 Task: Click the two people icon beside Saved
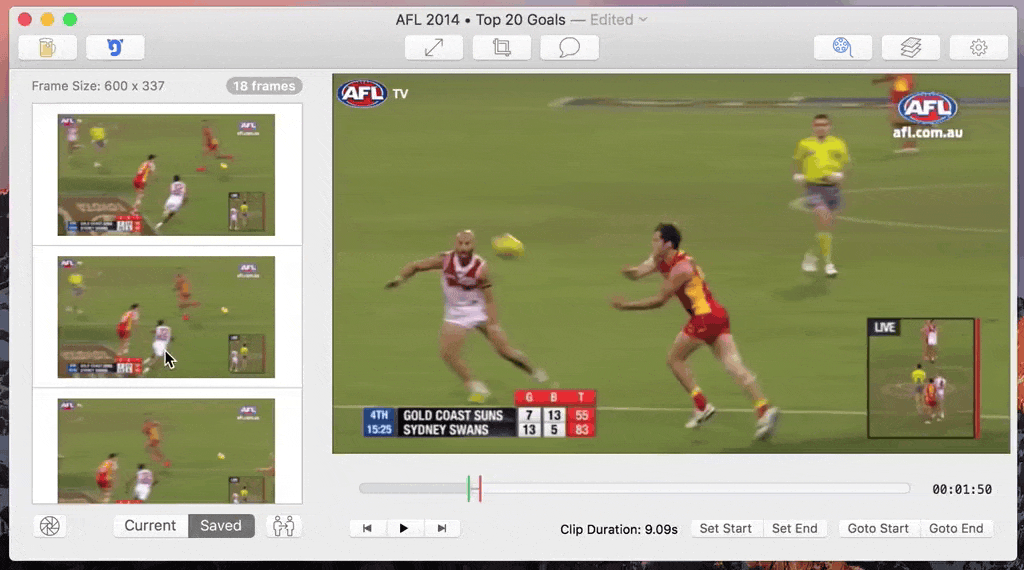284,526
